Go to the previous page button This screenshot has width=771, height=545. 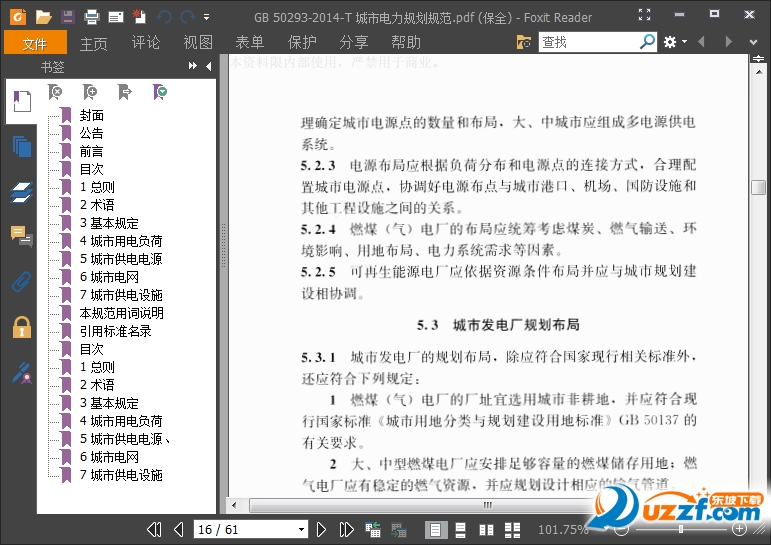(x=179, y=529)
